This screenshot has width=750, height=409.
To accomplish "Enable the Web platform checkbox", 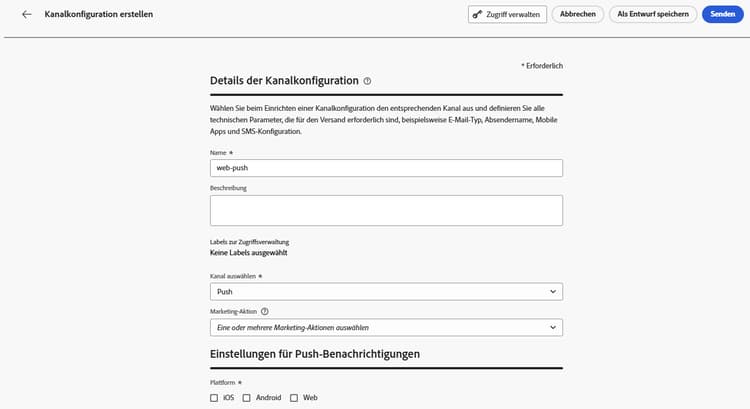I will click(294, 398).
